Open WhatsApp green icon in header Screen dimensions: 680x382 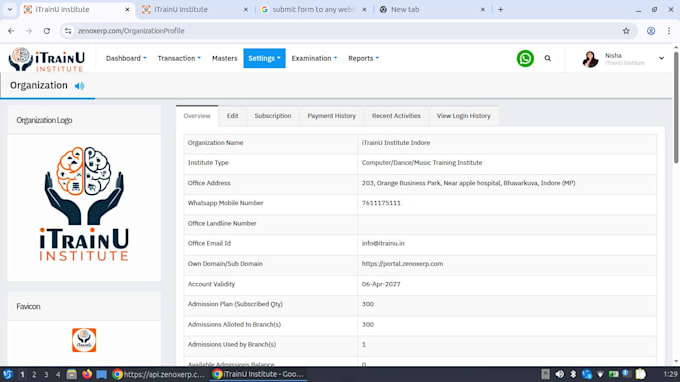[x=525, y=59]
